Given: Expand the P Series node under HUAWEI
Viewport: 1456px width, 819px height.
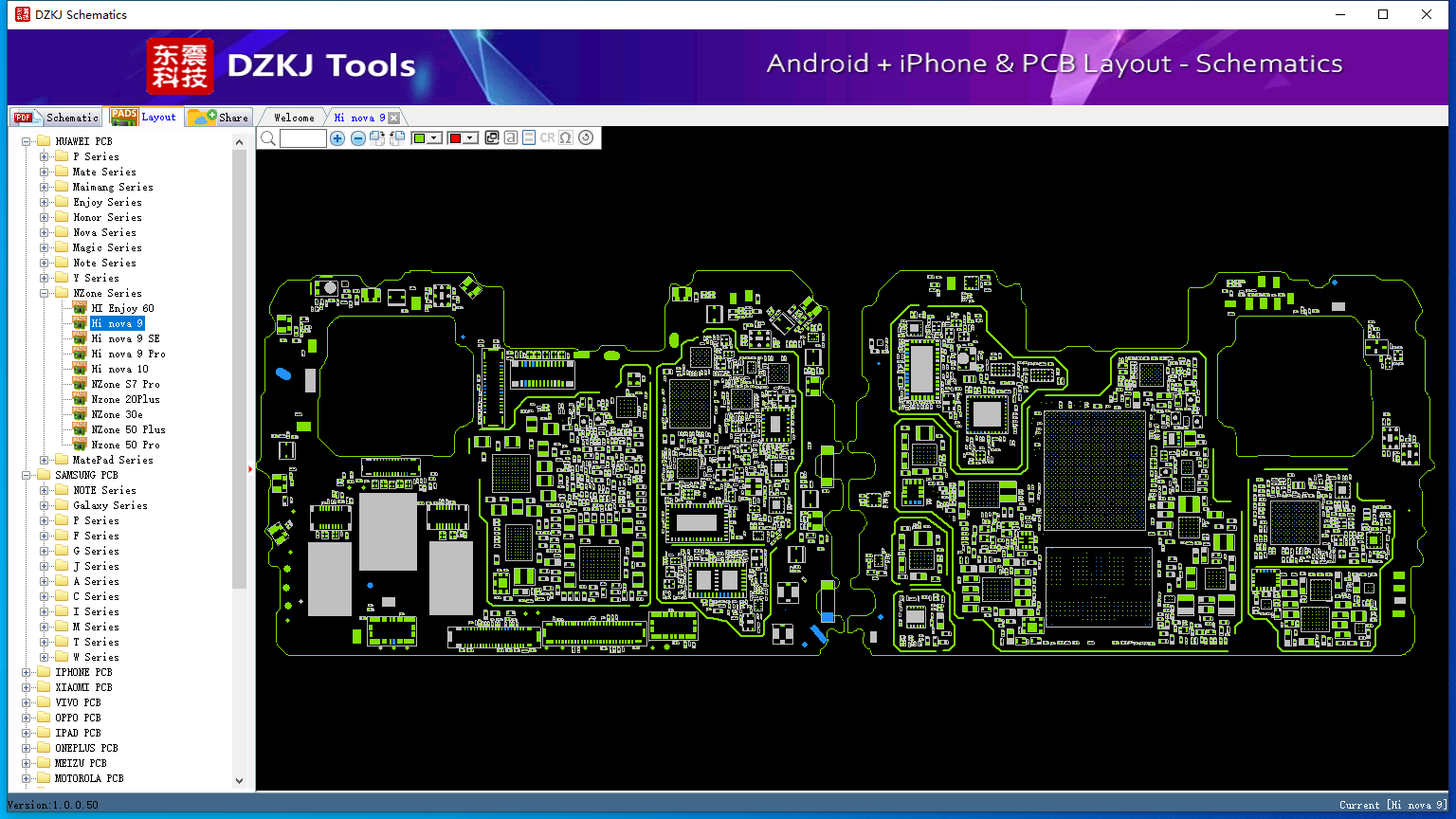Looking at the screenshot, I should coord(45,156).
